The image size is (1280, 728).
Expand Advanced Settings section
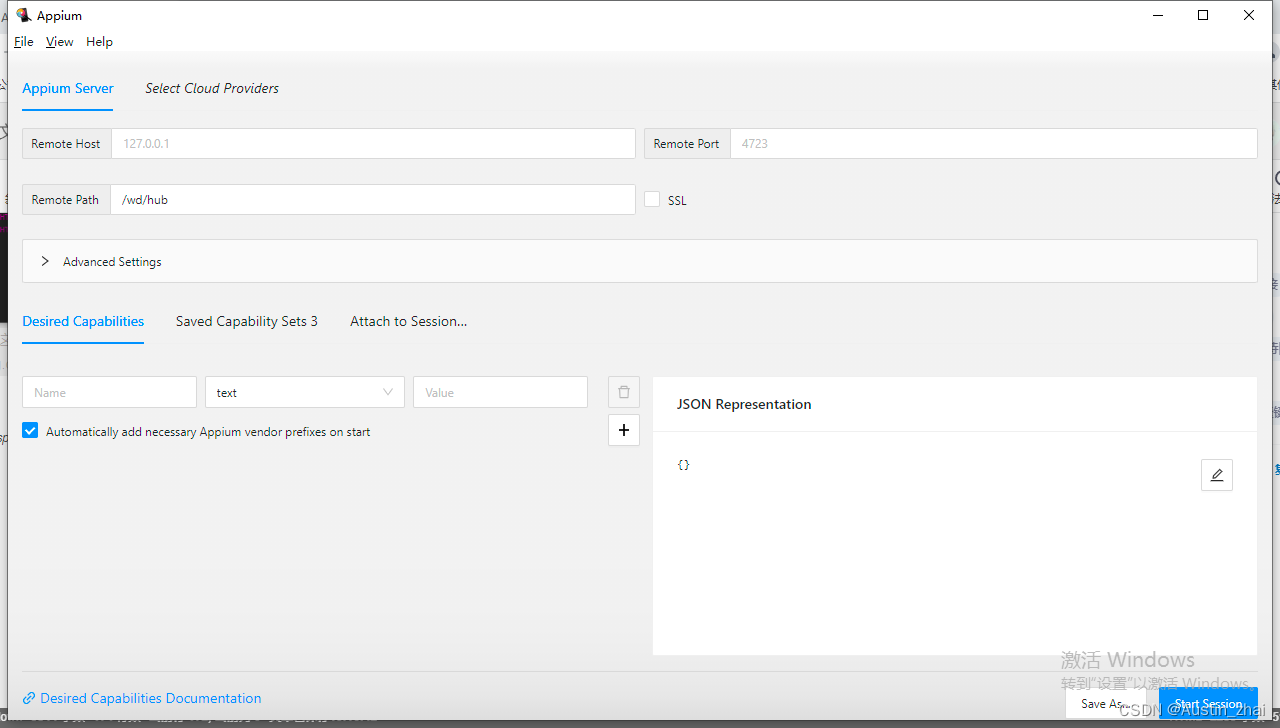click(640, 261)
